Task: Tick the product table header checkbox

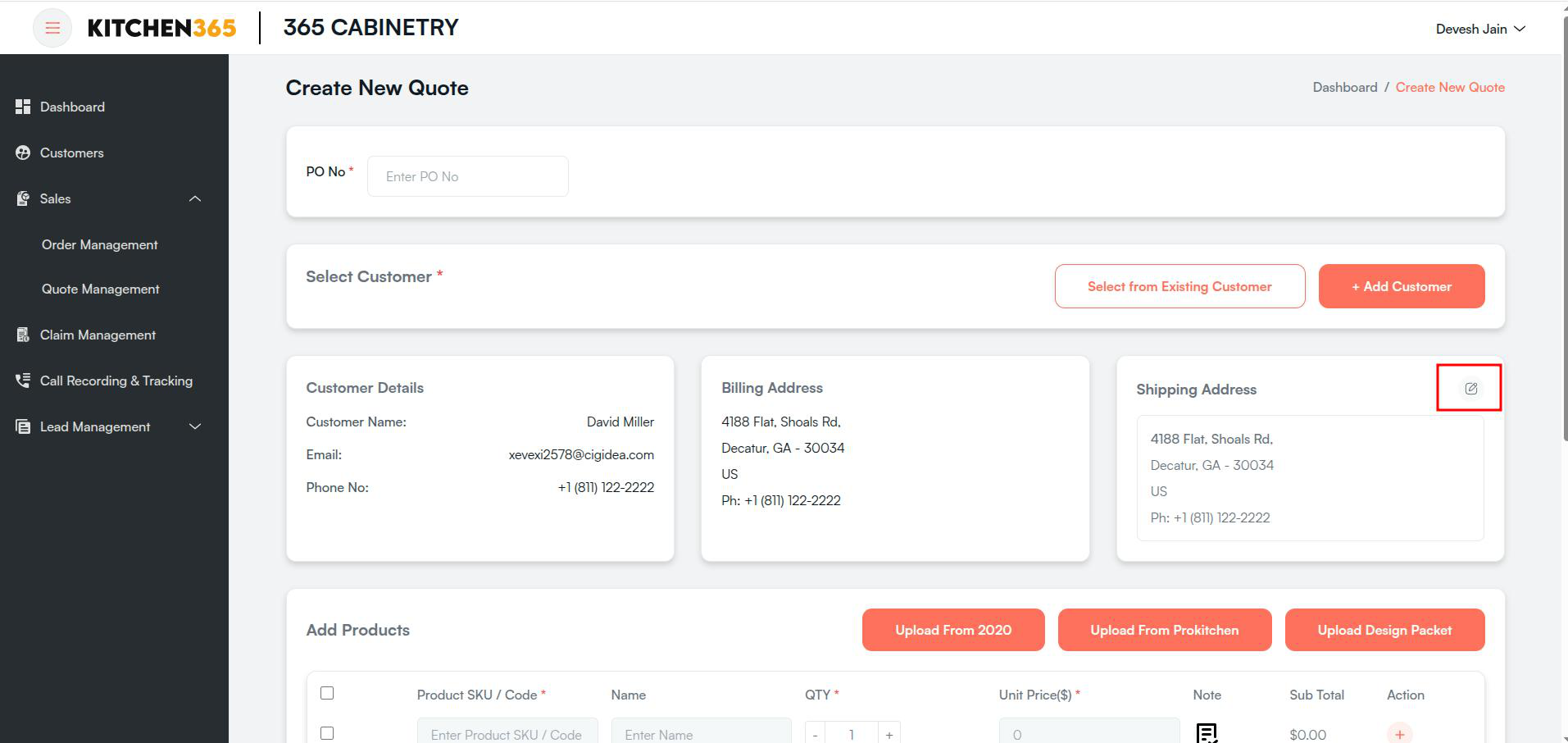Action: (x=327, y=693)
